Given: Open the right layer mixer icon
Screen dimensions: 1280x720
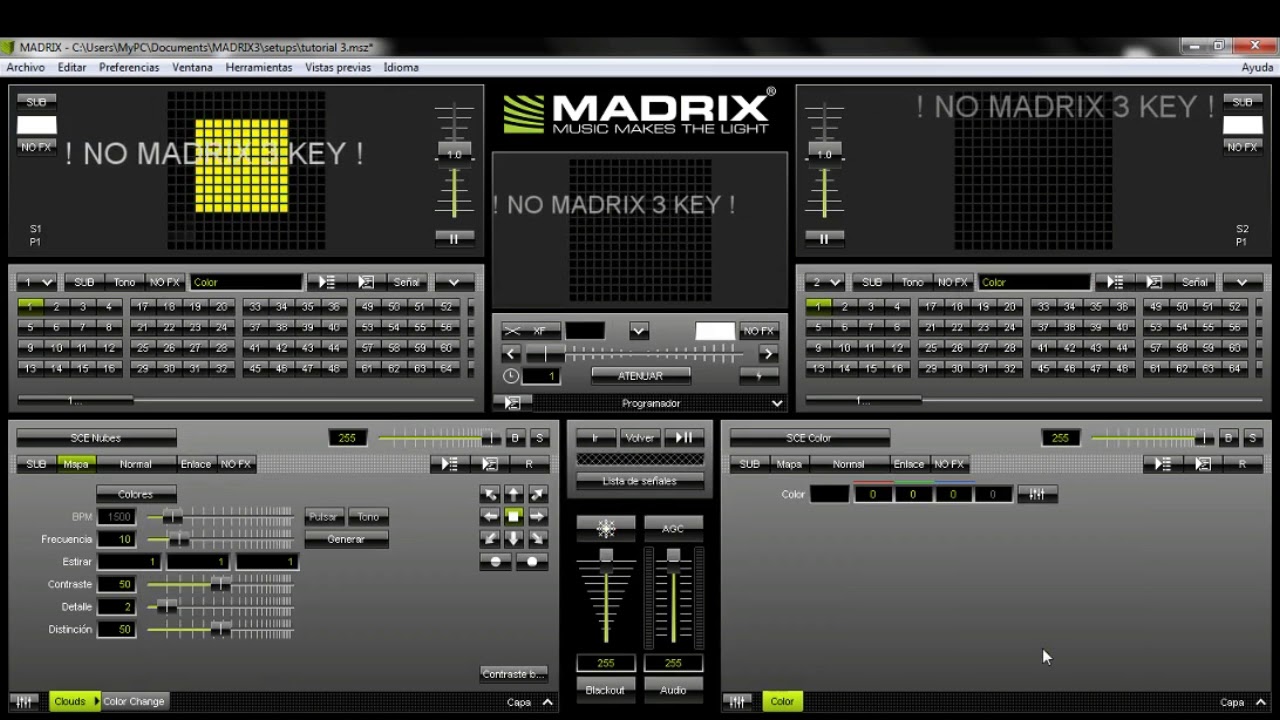Looking at the screenshot, I should coord(738,702).
